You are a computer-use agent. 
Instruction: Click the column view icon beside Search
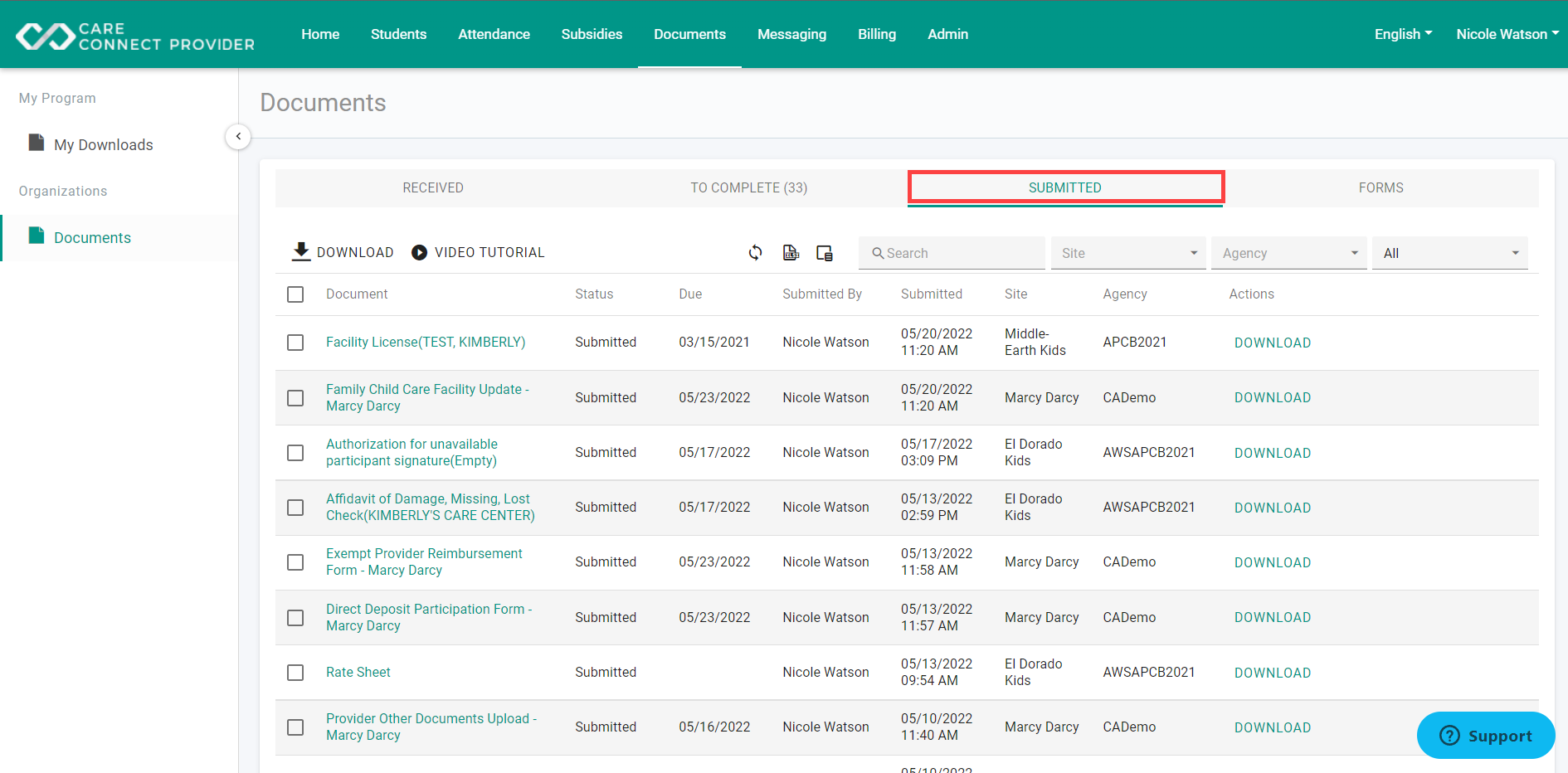coord(824,253)
